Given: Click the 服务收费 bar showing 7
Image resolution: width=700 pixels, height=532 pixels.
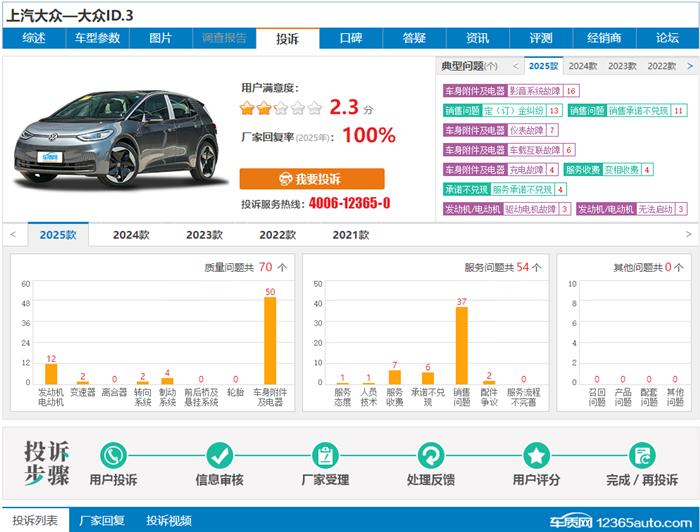Looking at the screenshot, I should 395,377.
